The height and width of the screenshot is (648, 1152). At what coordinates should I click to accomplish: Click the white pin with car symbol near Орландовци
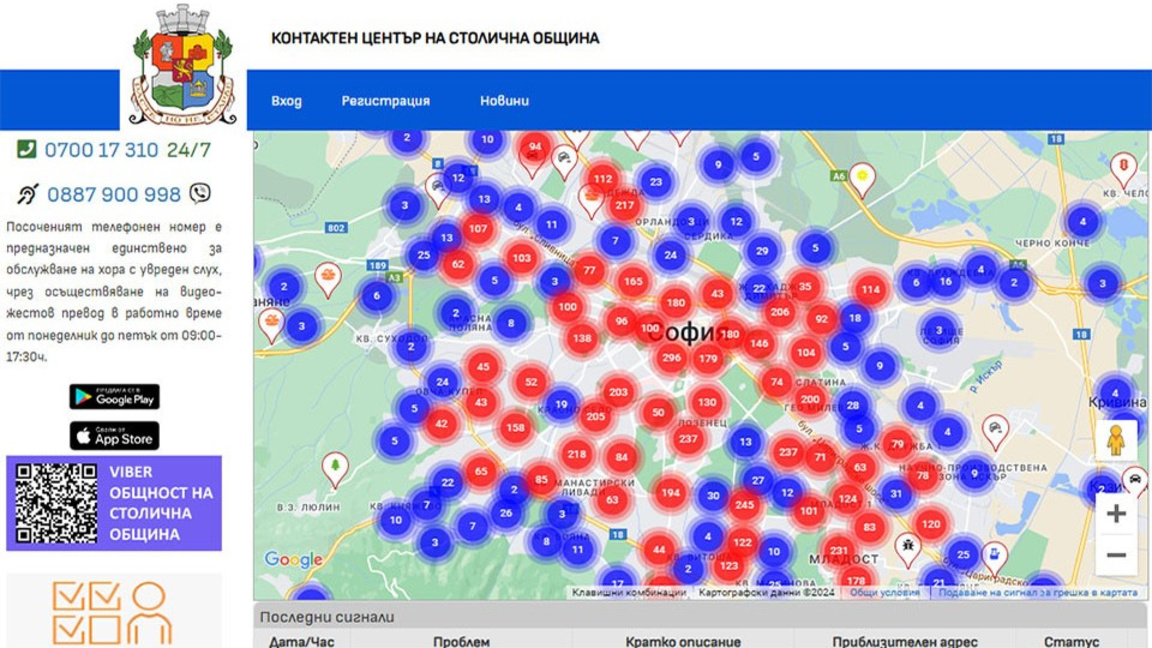pos(564,157)
